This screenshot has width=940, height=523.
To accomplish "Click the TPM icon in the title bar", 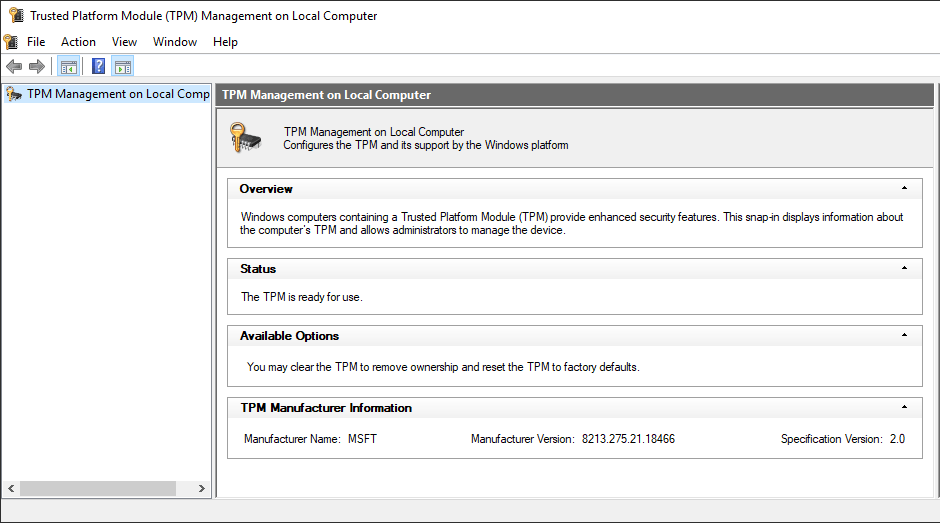I will tap(15, 15).
